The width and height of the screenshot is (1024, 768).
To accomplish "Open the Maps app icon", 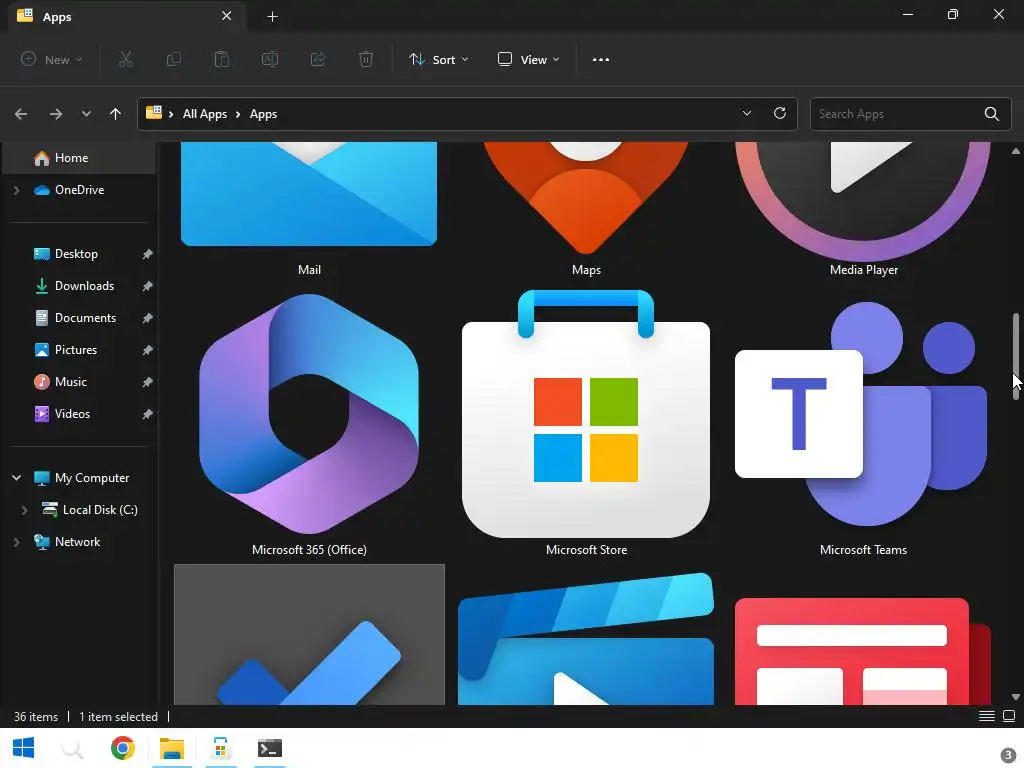I will coord(586,197).
